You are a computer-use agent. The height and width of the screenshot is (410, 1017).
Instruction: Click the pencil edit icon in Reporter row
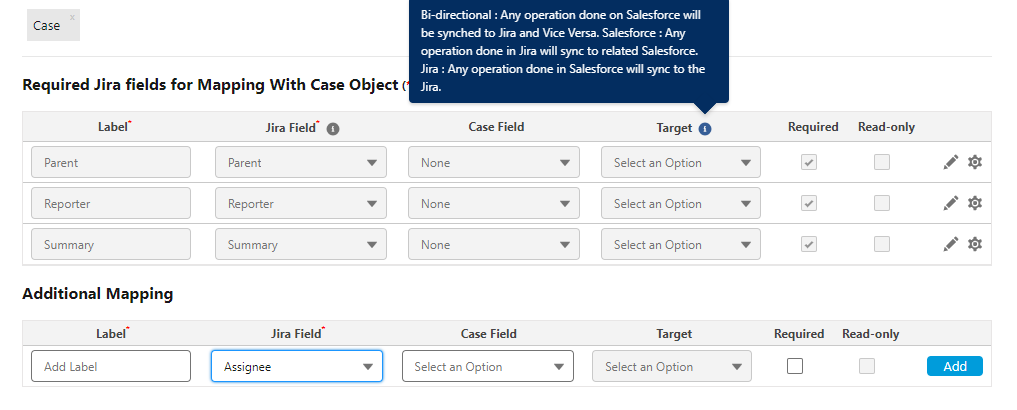pyautogui.click(x=950, y=203)
